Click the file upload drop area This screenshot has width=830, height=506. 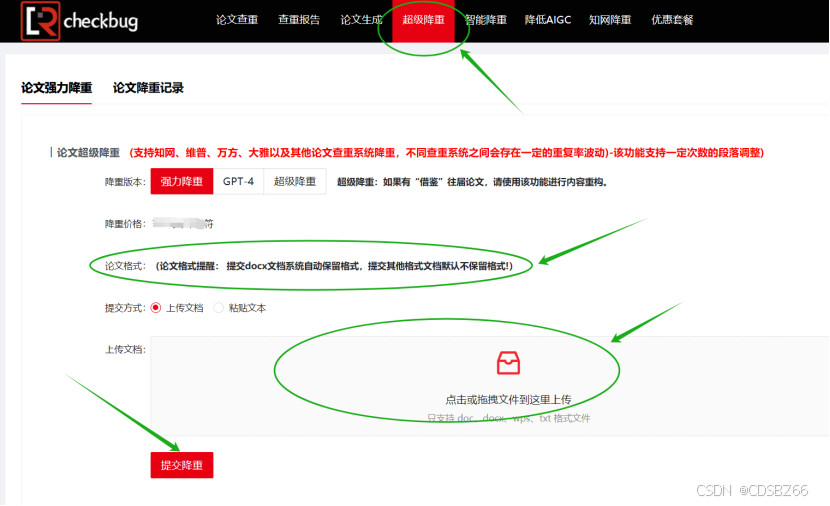click(x=489, y=386)
